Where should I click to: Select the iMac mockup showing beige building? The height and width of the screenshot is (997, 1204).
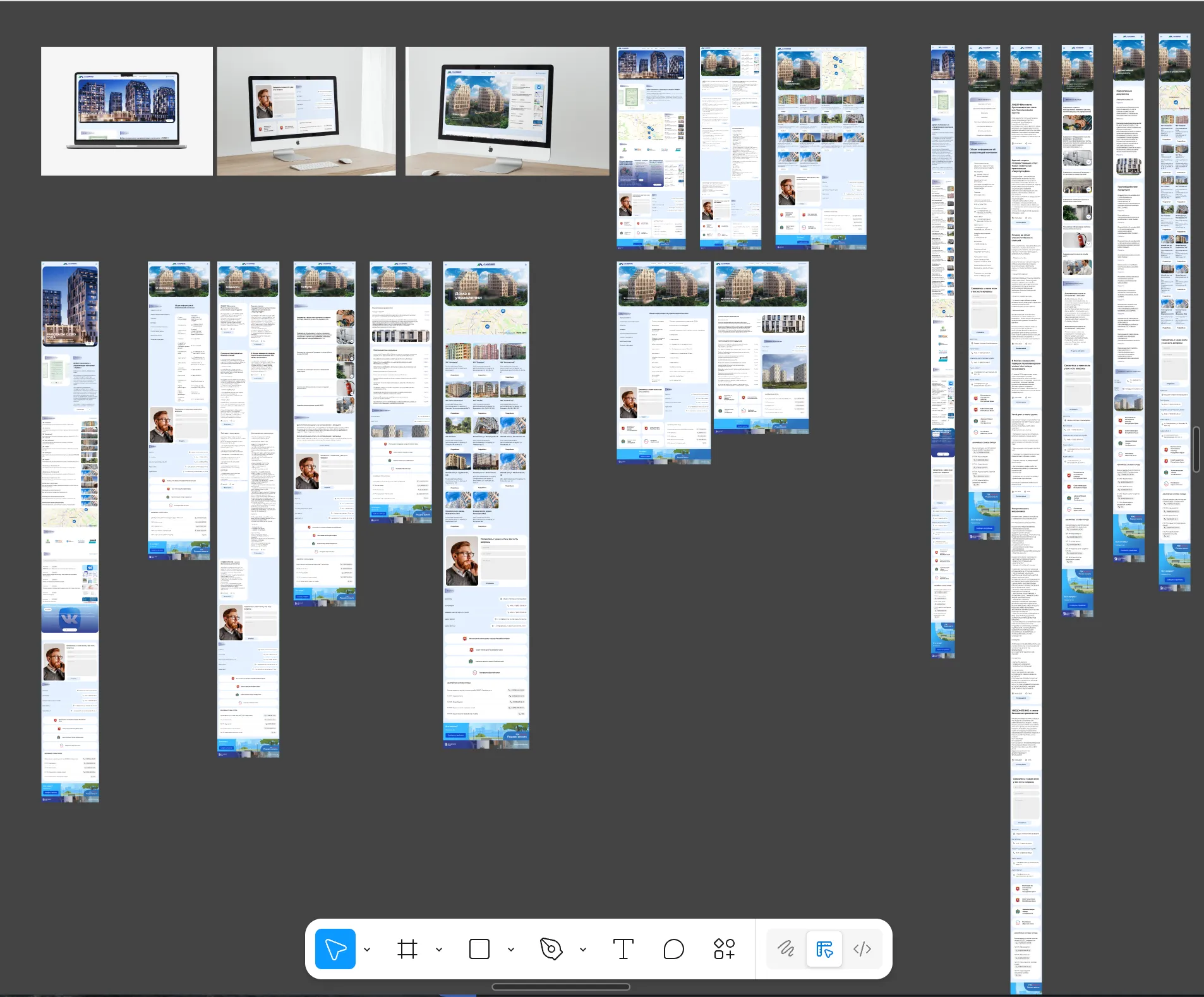507,111
